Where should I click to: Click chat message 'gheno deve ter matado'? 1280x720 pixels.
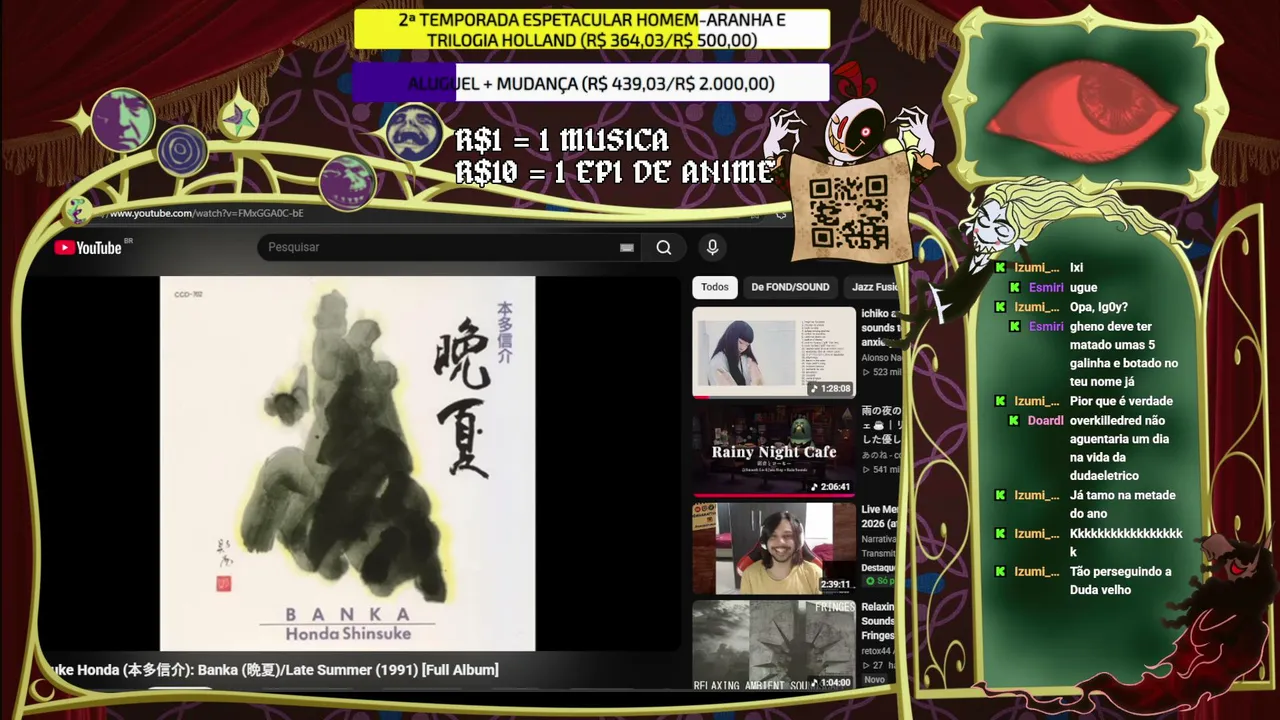point(1124,355)
